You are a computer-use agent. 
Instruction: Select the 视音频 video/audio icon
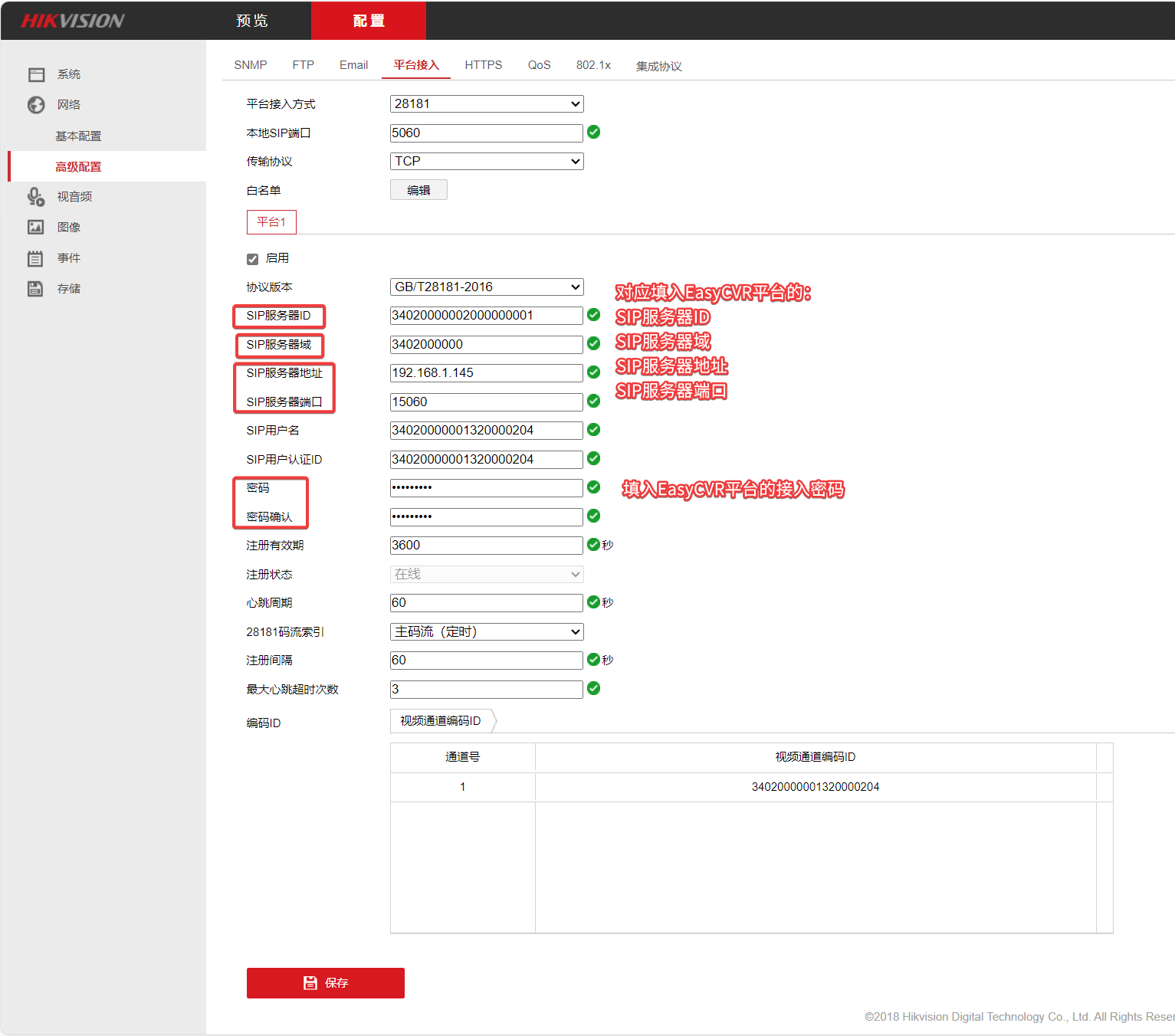click(36, 197)
